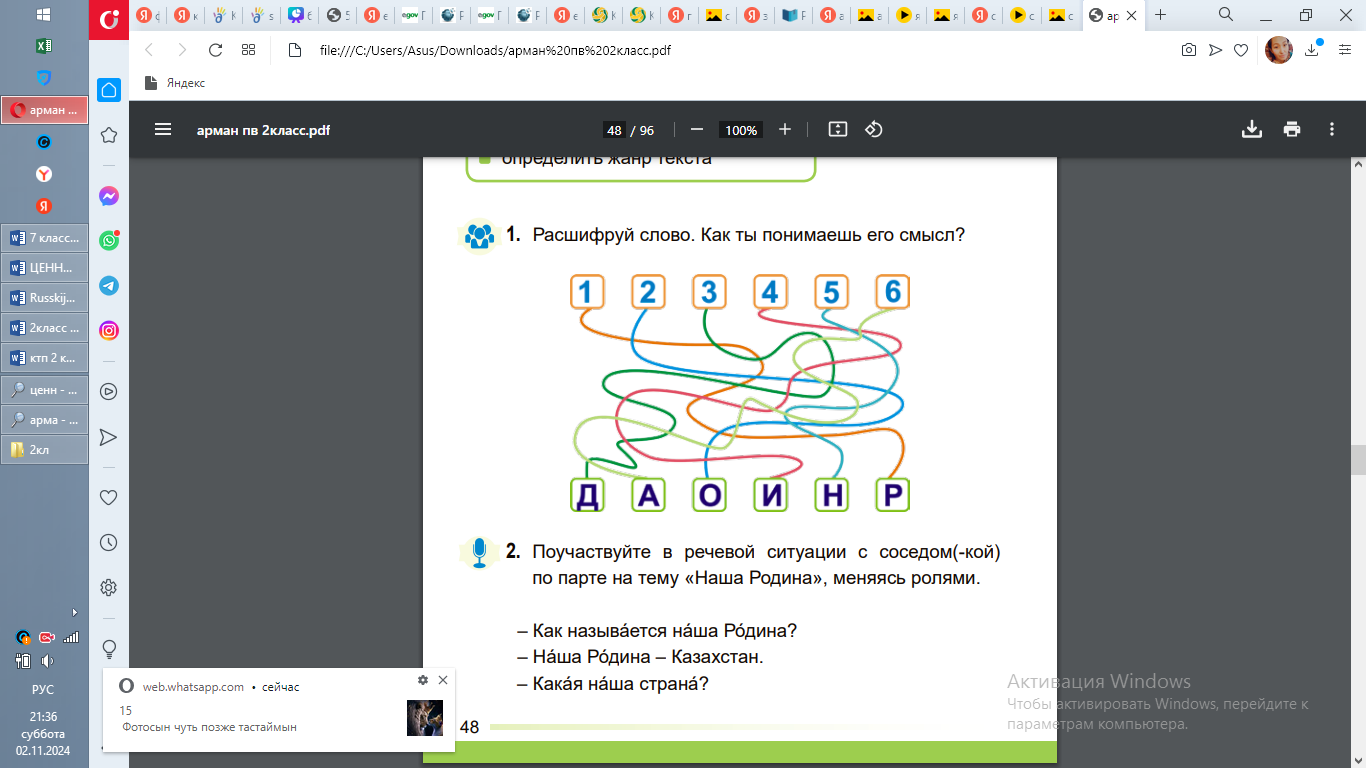The height and width of the screenshot is (768, 1366).
Task: Open Telegram in the Opera sidebar
Action: click(109, 286)
